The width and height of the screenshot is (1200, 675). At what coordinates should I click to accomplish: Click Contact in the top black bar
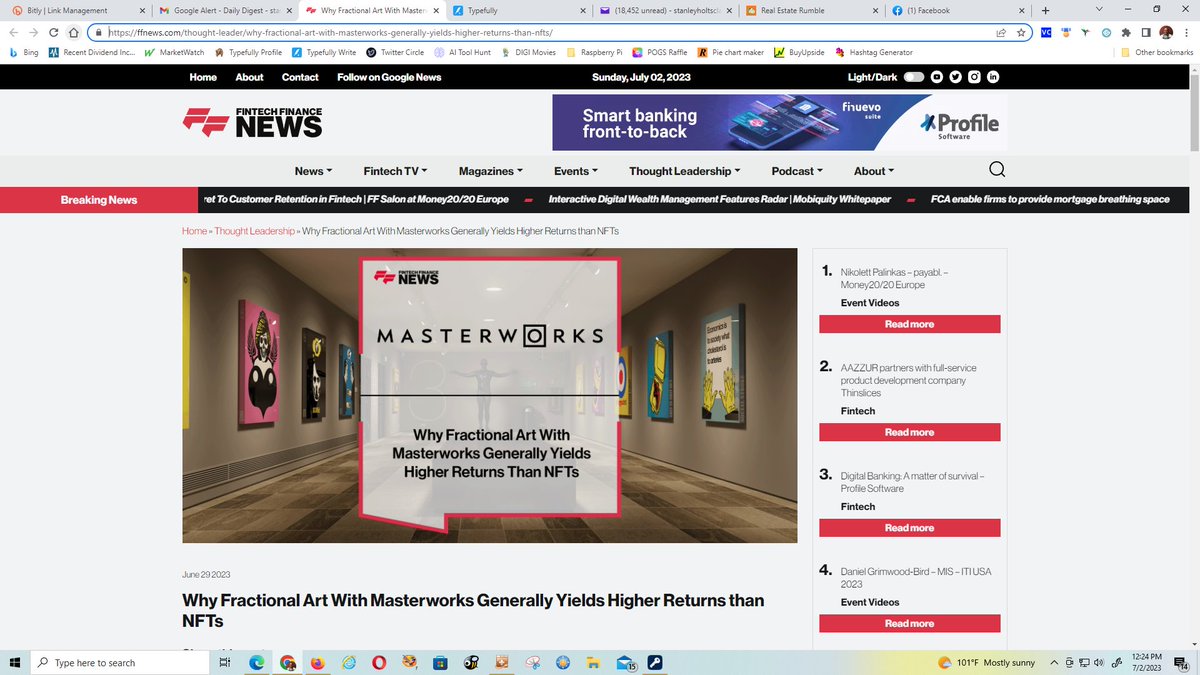pos(300,77)
